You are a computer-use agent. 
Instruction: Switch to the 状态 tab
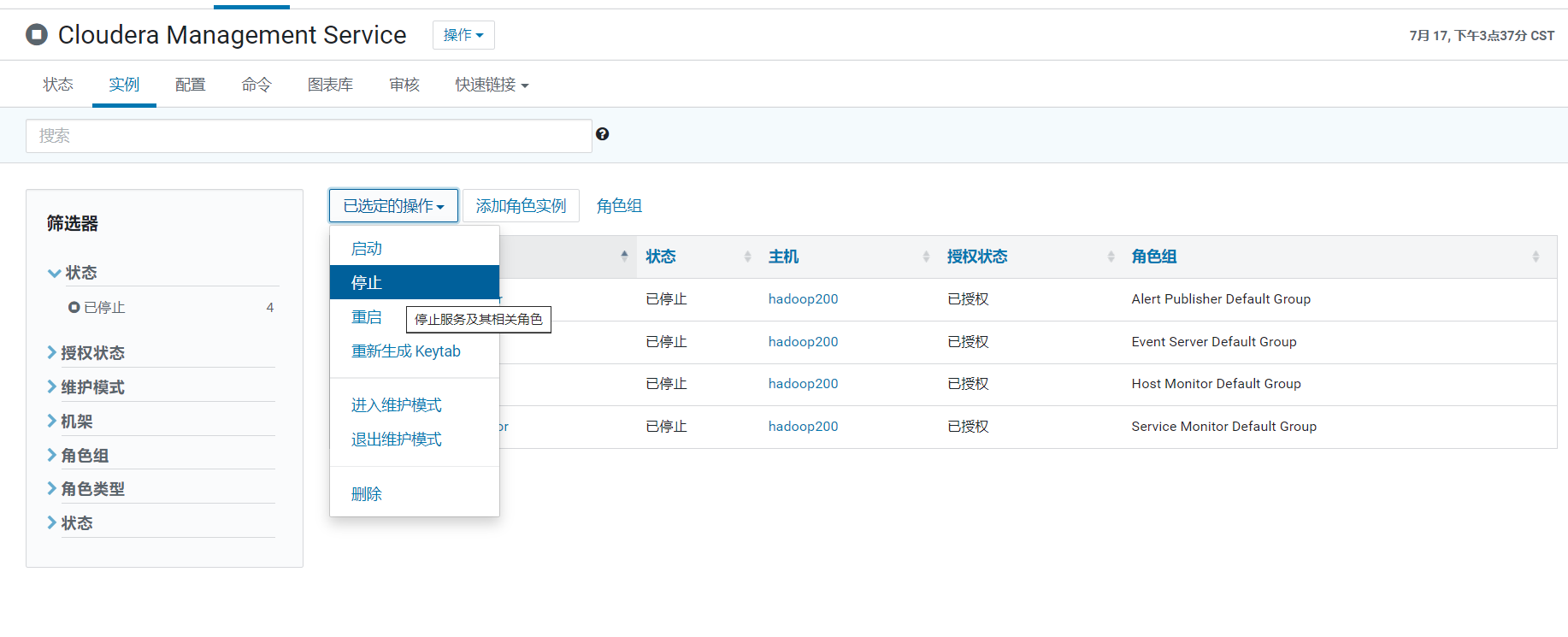[58, 85]
